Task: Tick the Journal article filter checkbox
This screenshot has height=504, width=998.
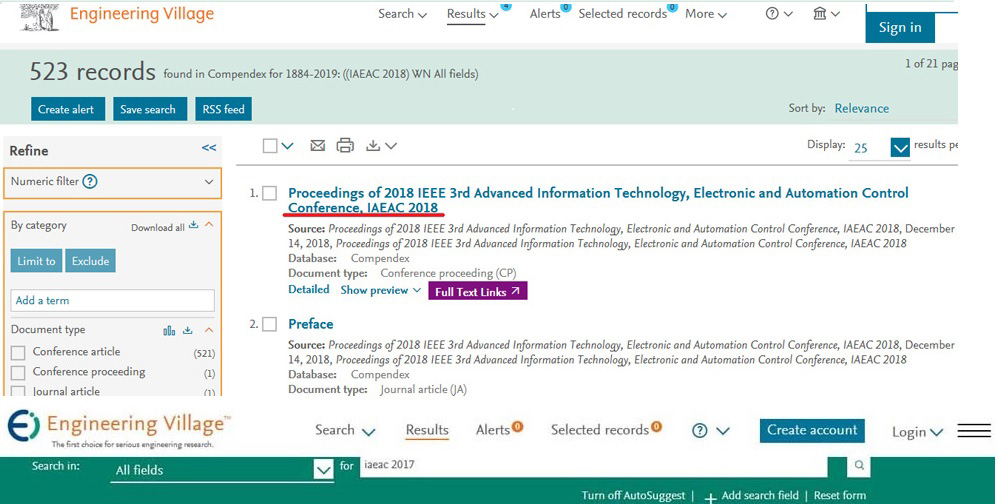Action: tap(18, 391)
